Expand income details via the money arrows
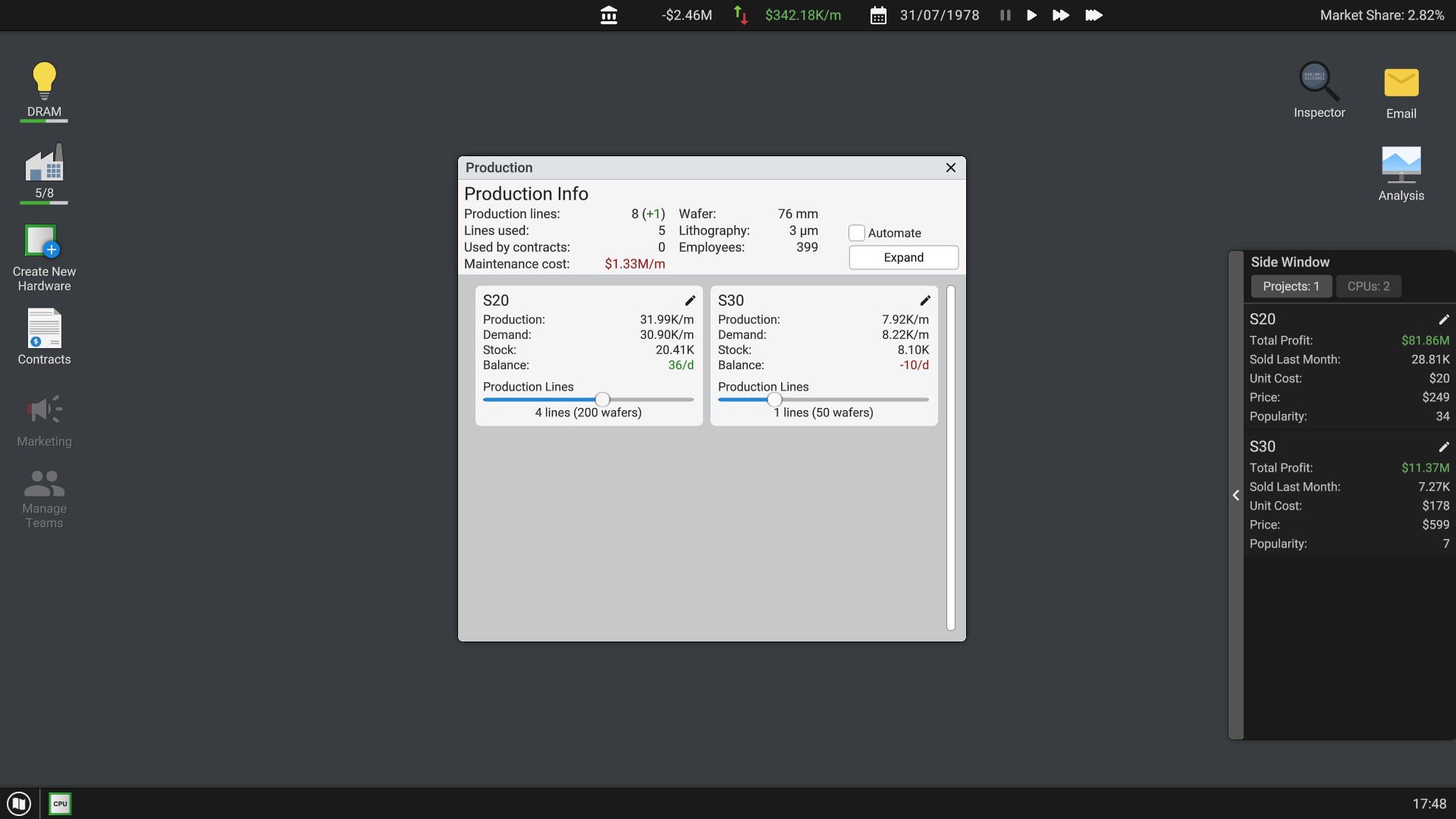The width and height of the screenshot is (1456, 819). [740, 15]
